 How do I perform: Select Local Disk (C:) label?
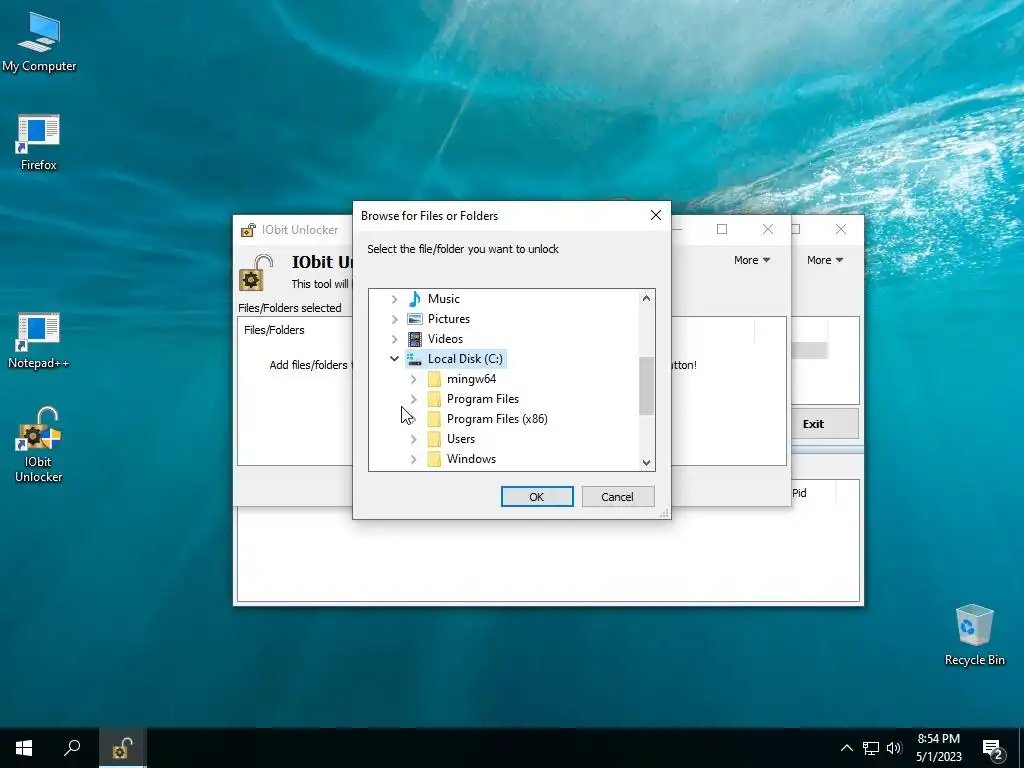pos(465,359)
